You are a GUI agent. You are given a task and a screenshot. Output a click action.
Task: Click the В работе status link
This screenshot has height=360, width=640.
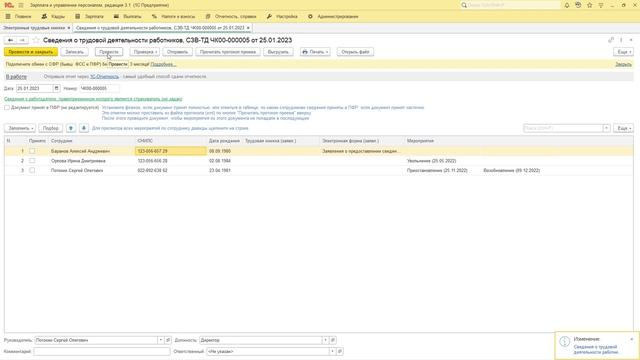16,76
